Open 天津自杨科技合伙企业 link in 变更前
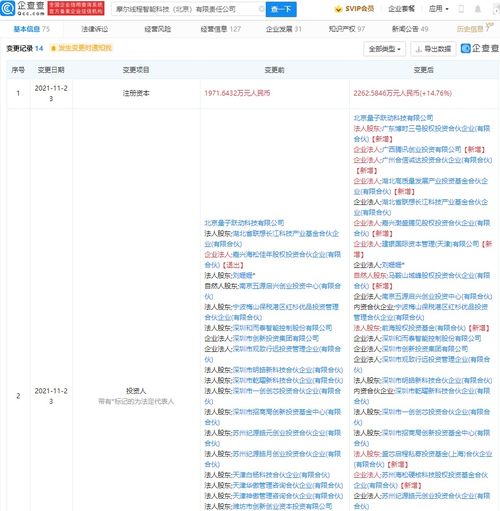The width and height of the screenshot is (500, 511). 281,475
